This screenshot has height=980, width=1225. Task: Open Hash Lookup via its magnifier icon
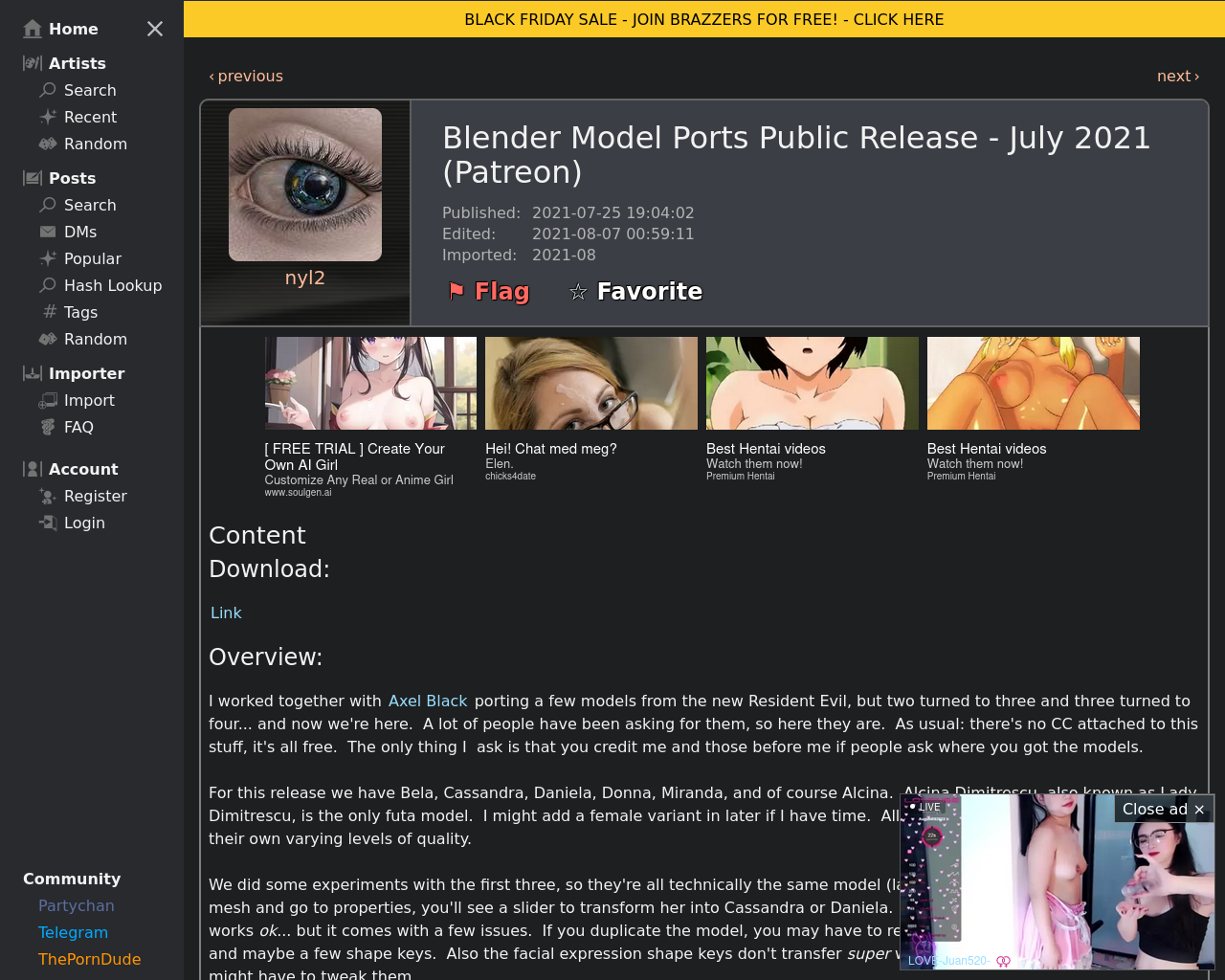pos(48,285)
